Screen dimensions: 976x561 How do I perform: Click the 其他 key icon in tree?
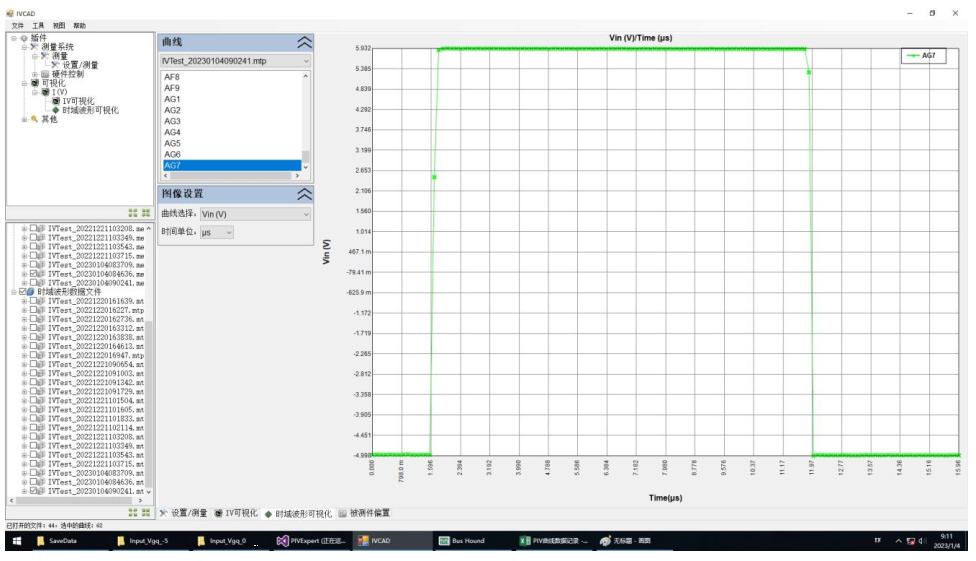pos(34,119)
